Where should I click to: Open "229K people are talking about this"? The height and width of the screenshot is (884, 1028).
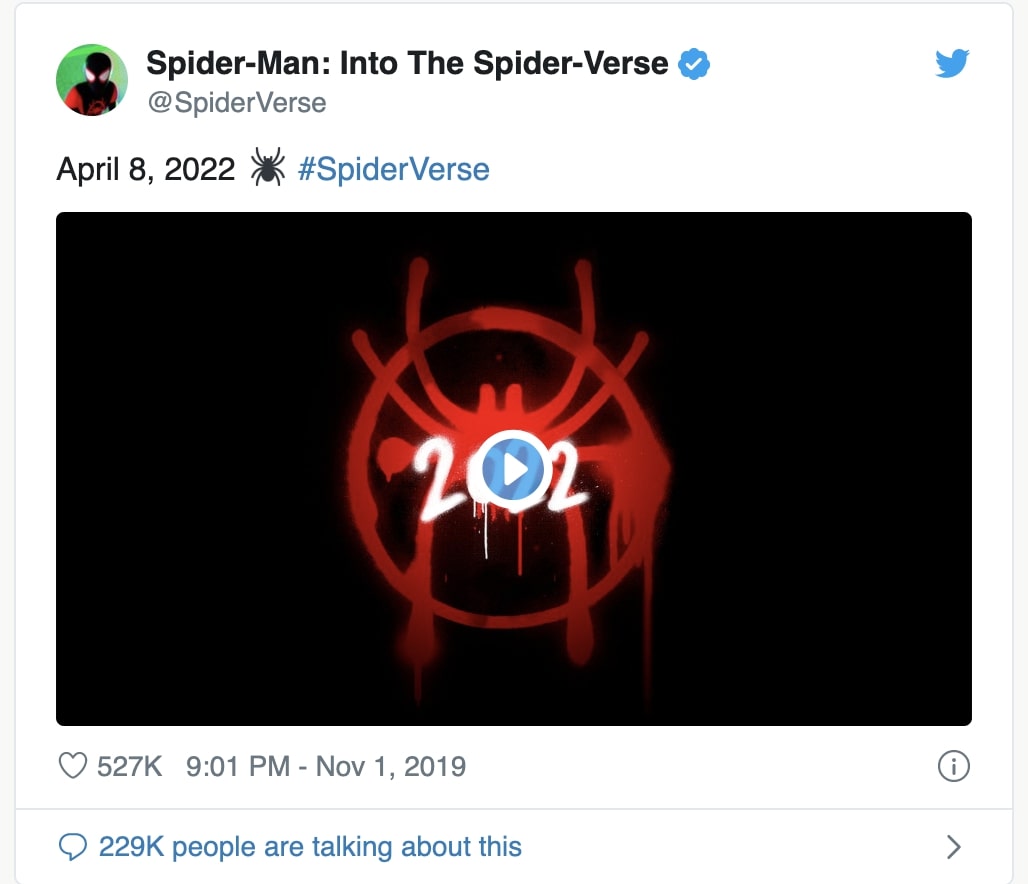[310, 846]
